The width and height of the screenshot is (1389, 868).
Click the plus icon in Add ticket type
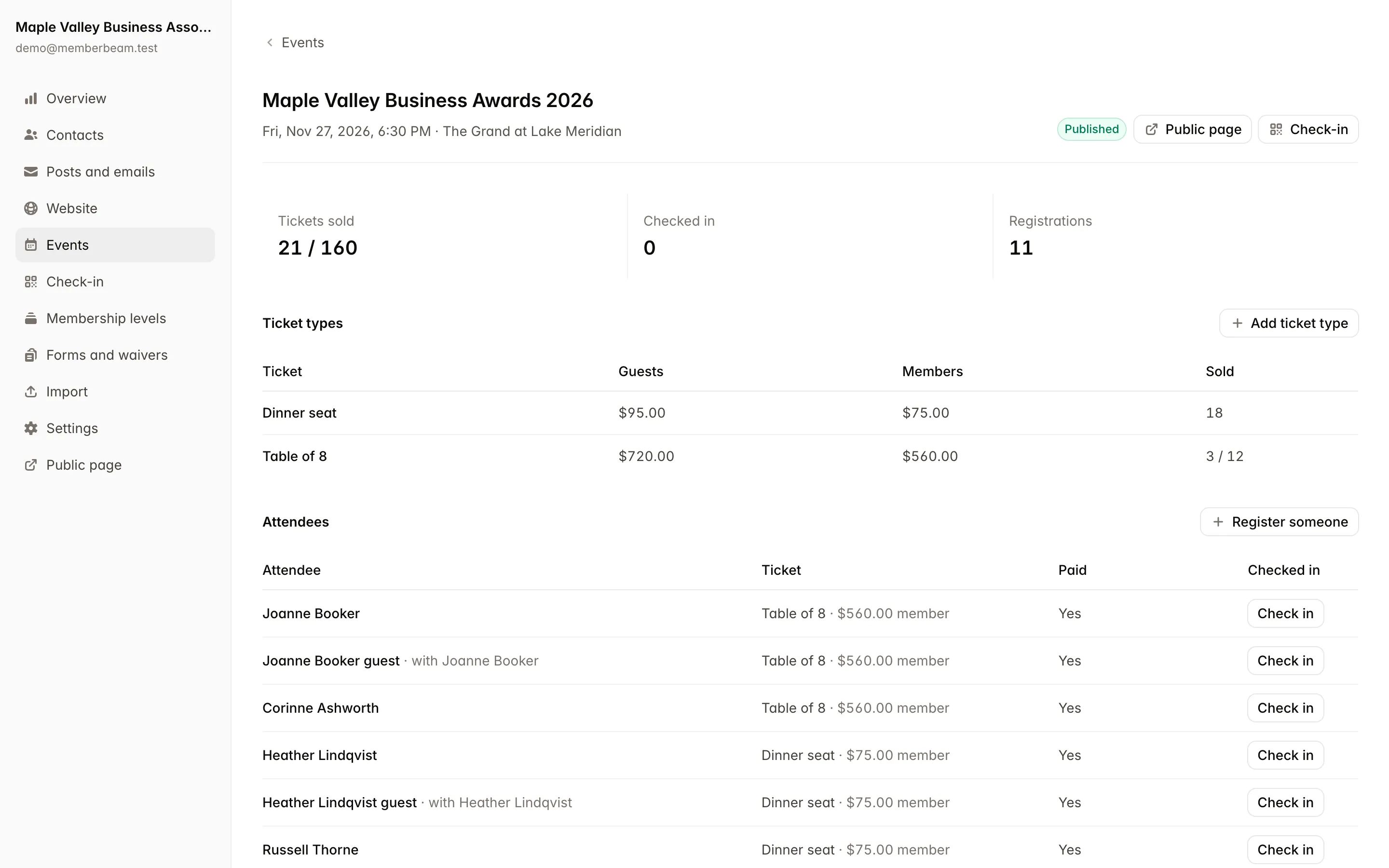(x=1238, y=323)
